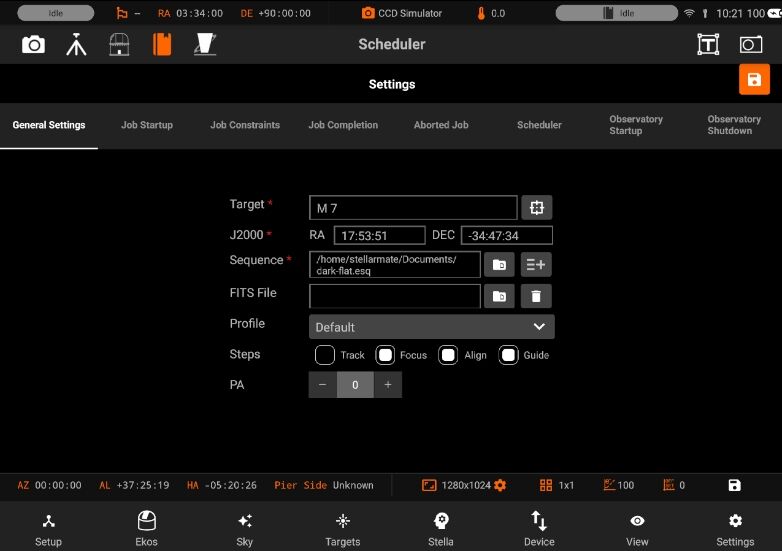Click the Pier Side Unknown text

[324, 485]
